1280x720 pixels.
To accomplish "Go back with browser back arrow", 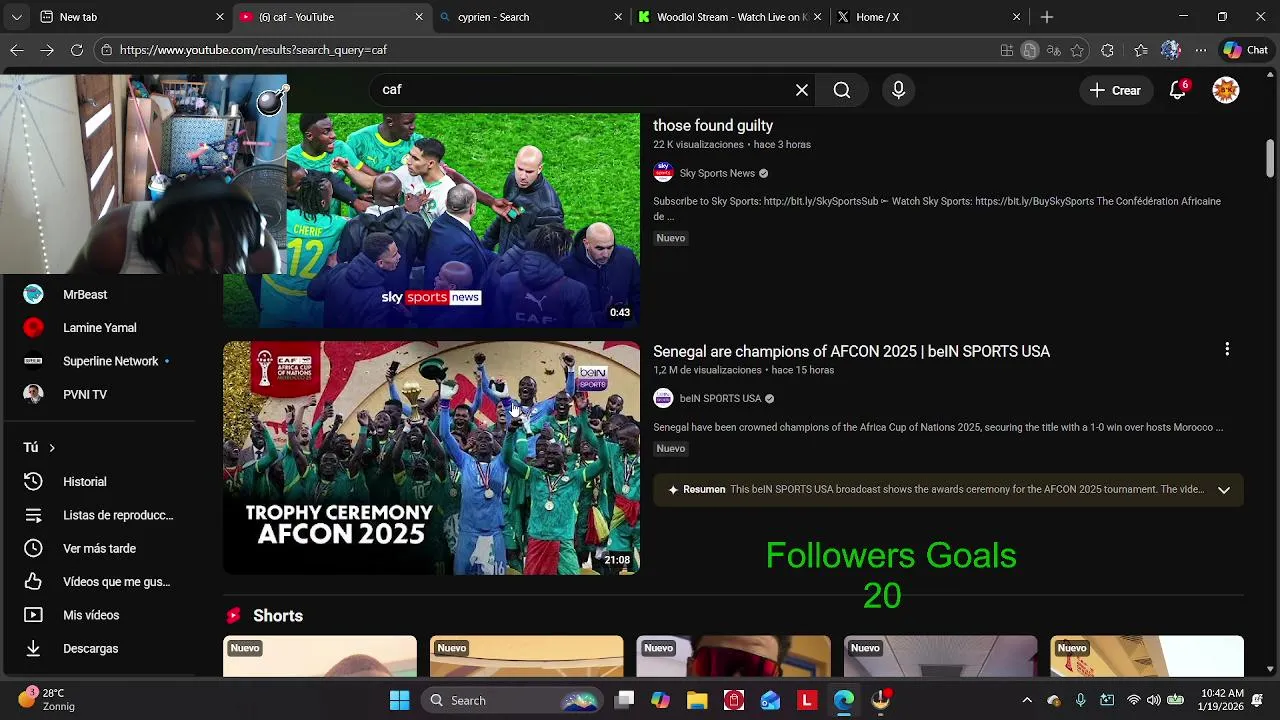I will click(x=17, y=50).
